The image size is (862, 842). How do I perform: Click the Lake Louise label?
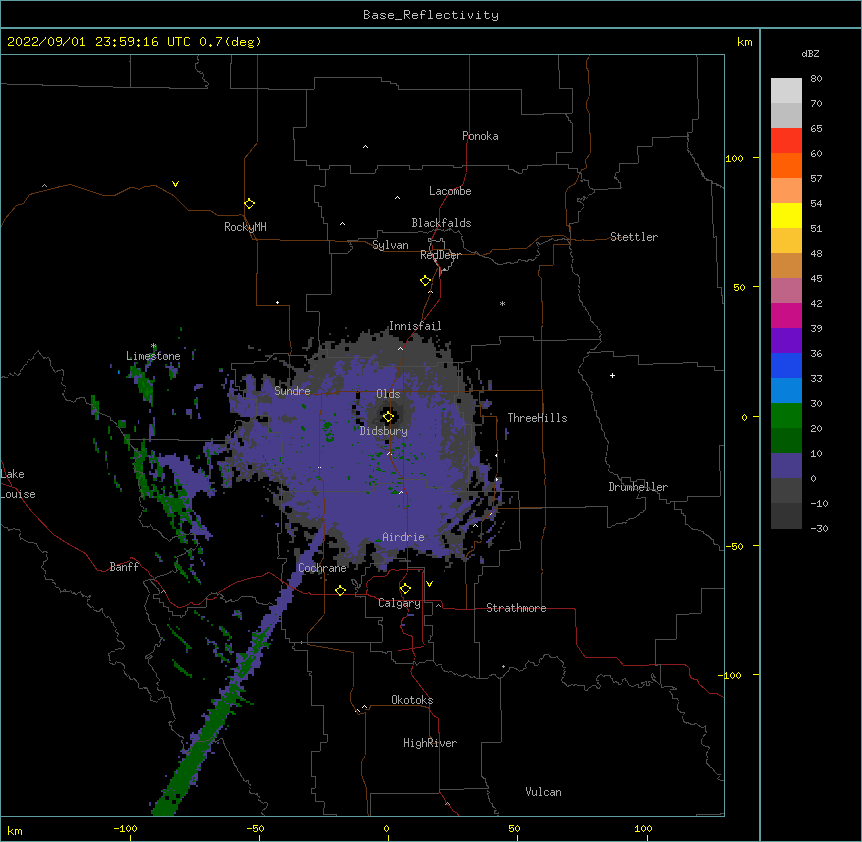click(18, 484)
